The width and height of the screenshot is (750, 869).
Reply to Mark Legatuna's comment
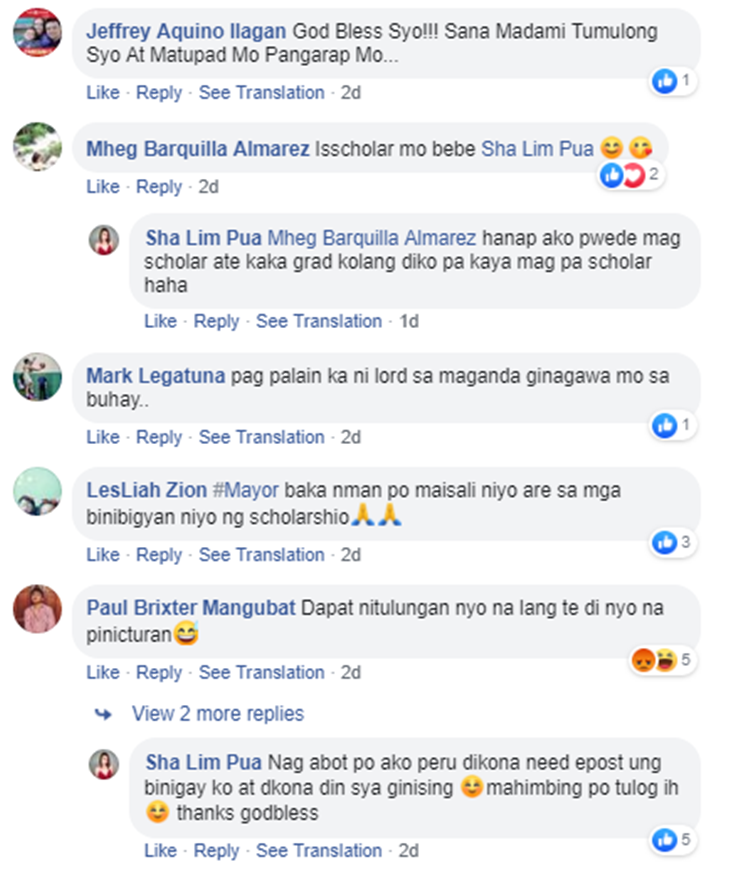[x=159, y=437]
